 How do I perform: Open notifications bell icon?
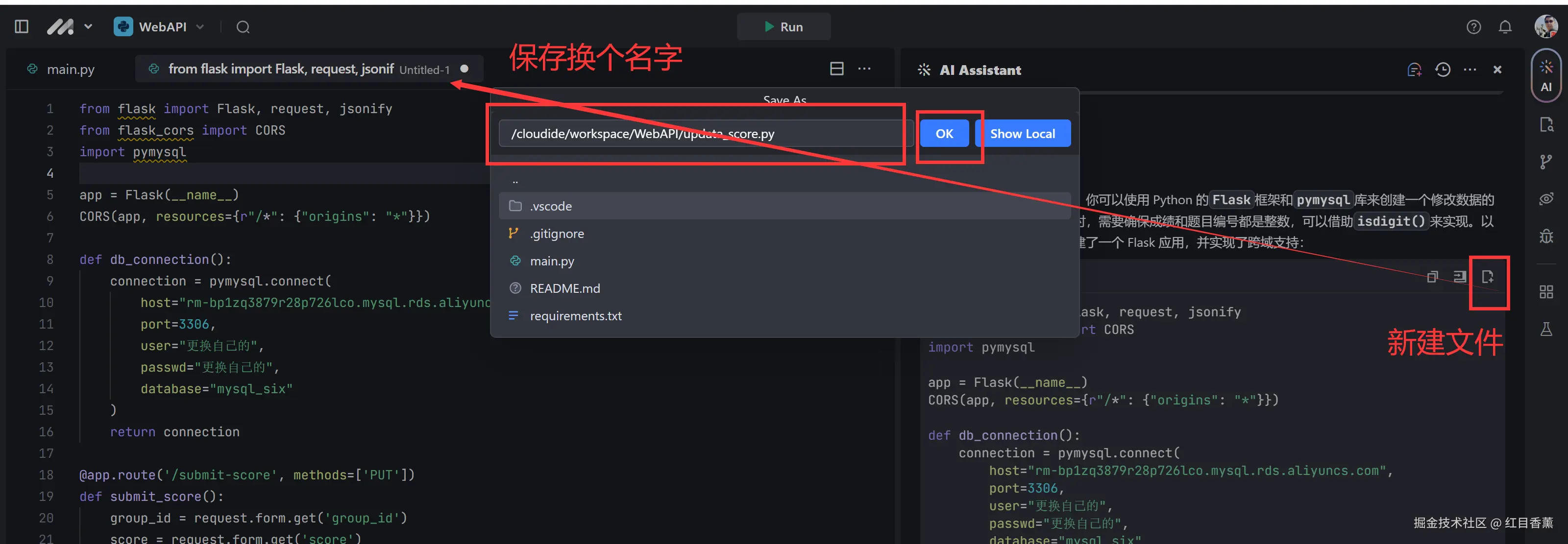pyautogui.click(x=1505, y=27)
